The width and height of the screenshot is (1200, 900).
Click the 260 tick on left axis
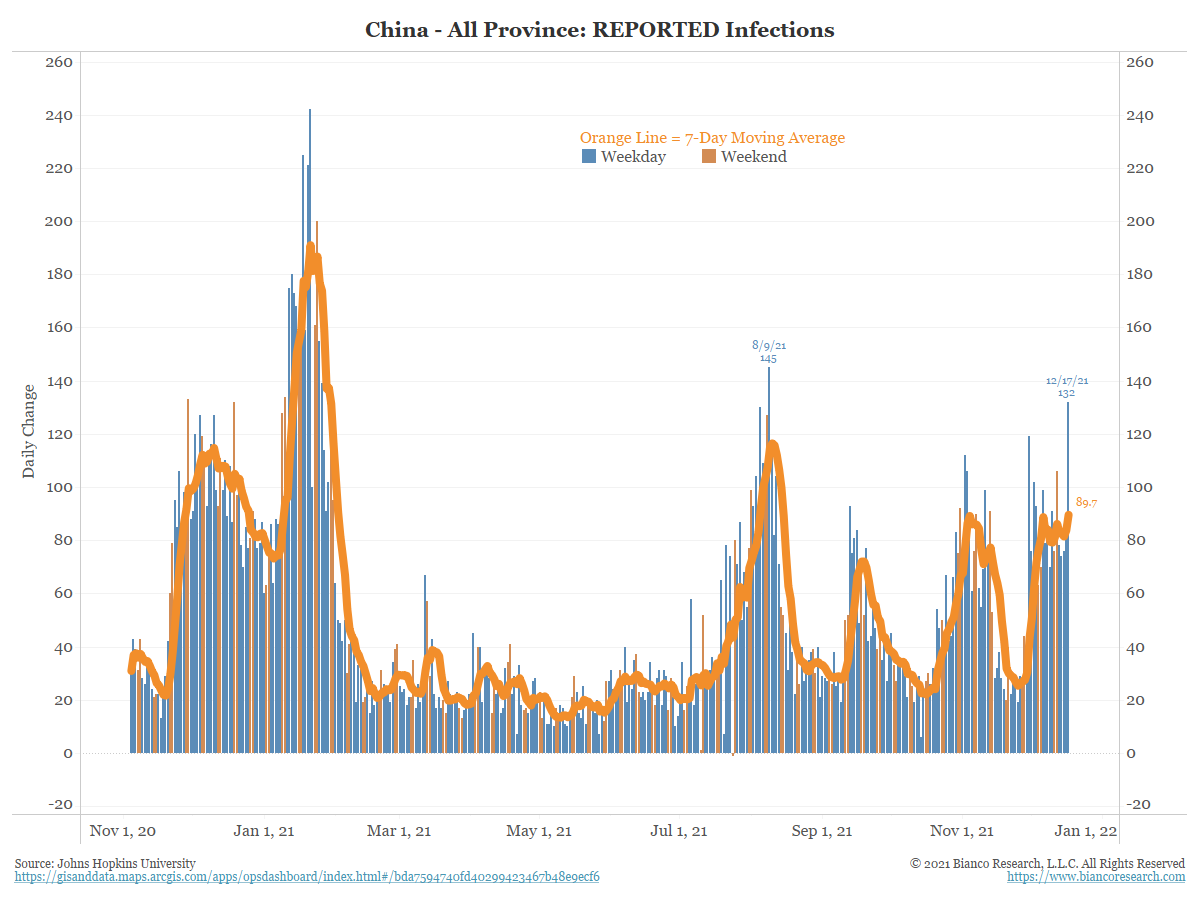[60, 62]
